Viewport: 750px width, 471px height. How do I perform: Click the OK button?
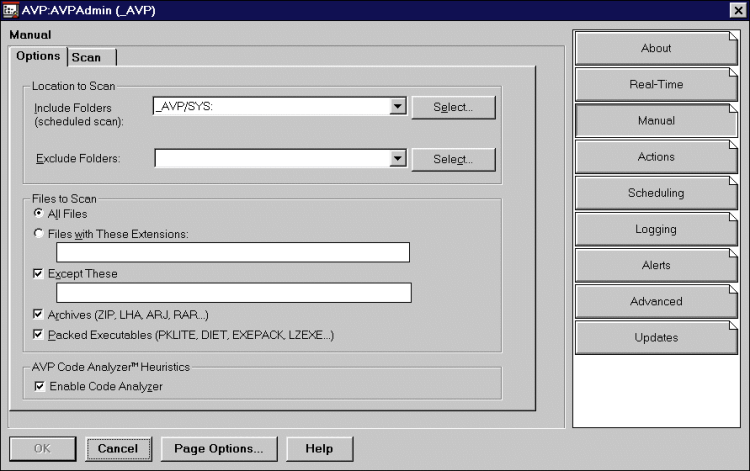point(43,449)
